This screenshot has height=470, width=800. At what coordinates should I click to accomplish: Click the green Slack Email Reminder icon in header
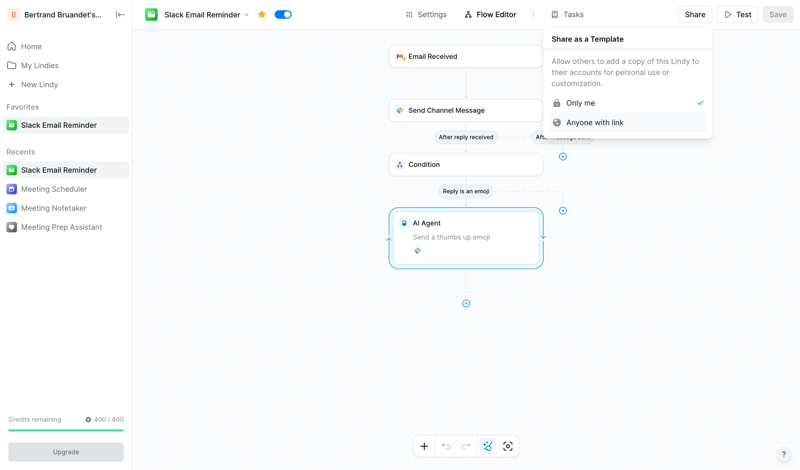click(x=151, y=15)
